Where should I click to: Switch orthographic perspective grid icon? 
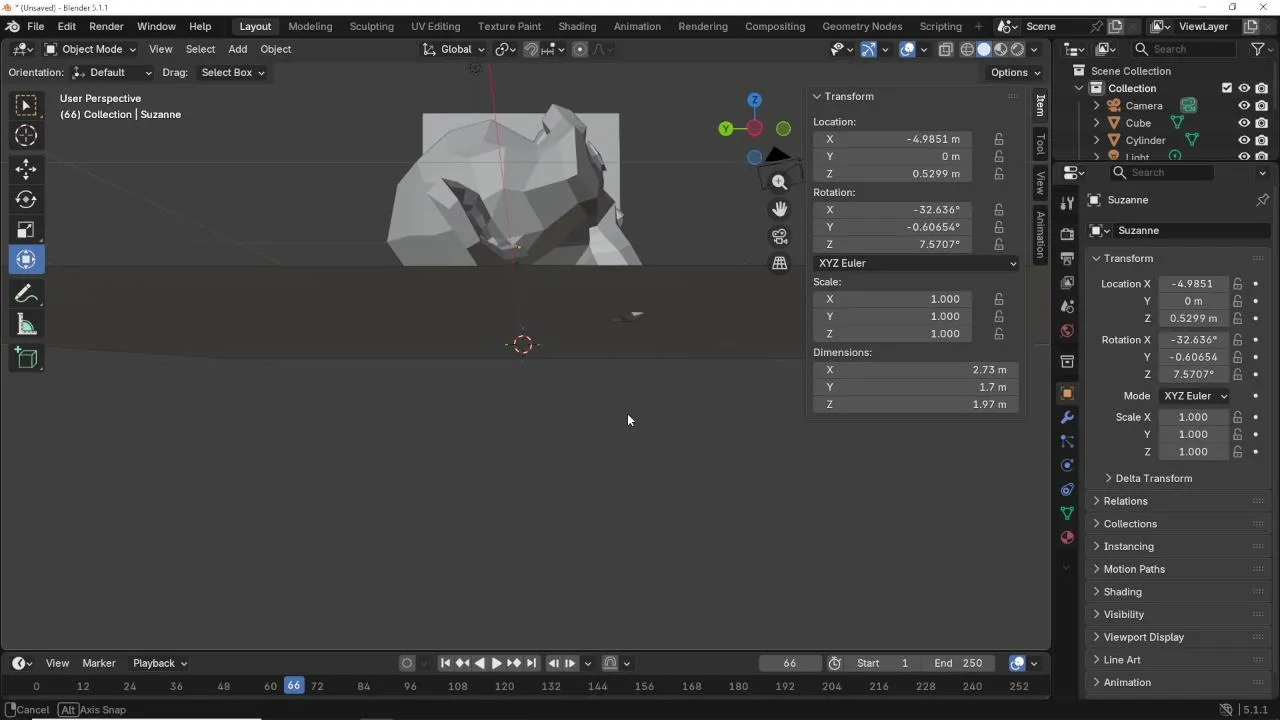pyautogui.click(x=780, y=263)
